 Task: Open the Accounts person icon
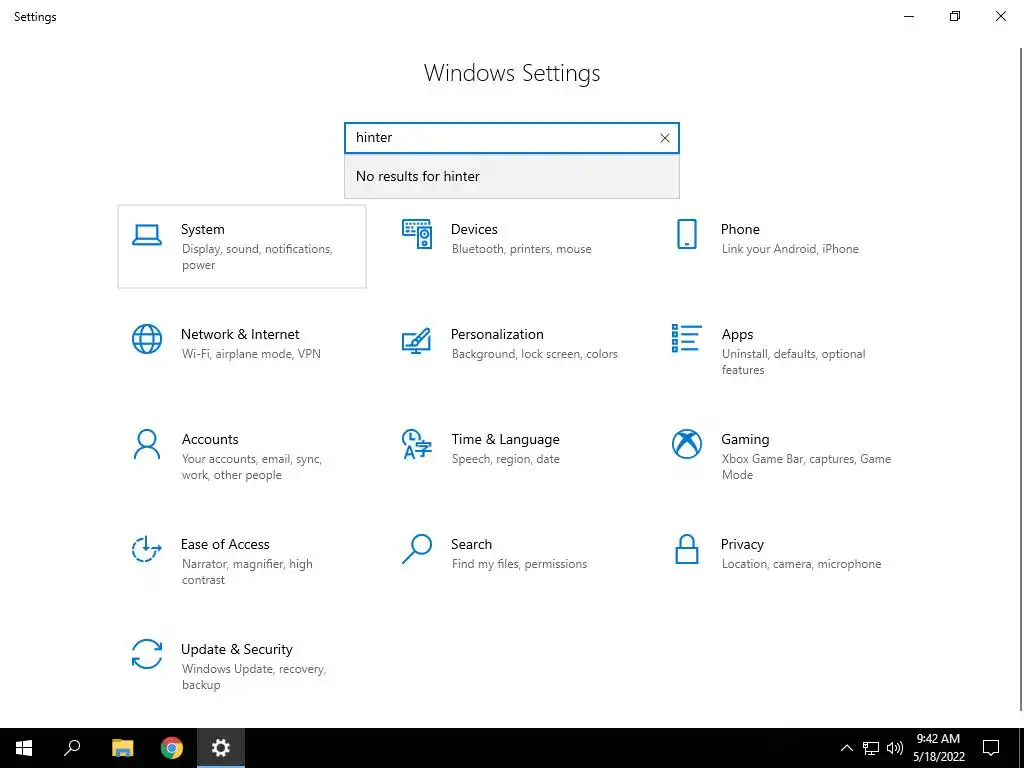(147, 444)
